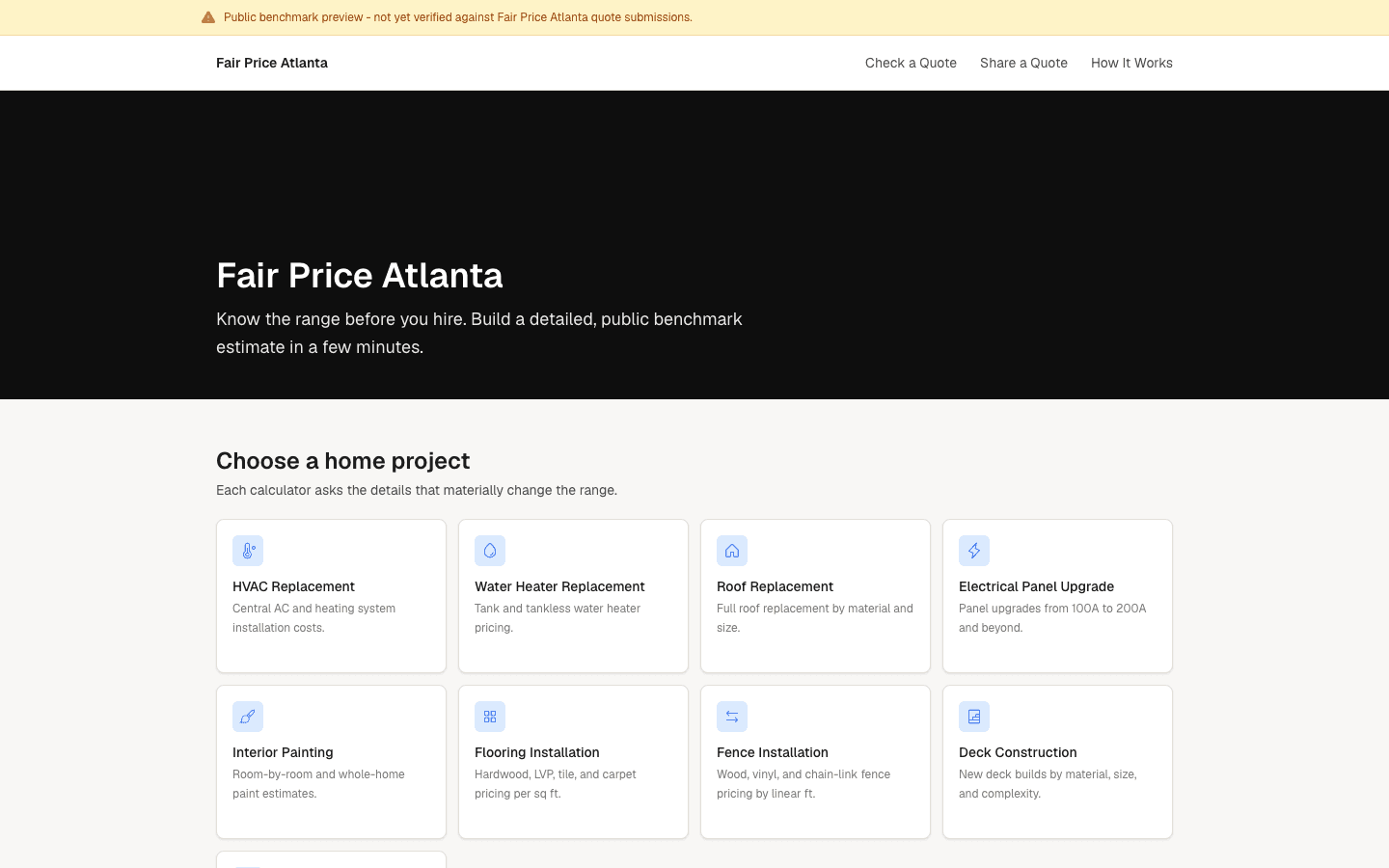Open the HVAC Replacement card title

293,586
